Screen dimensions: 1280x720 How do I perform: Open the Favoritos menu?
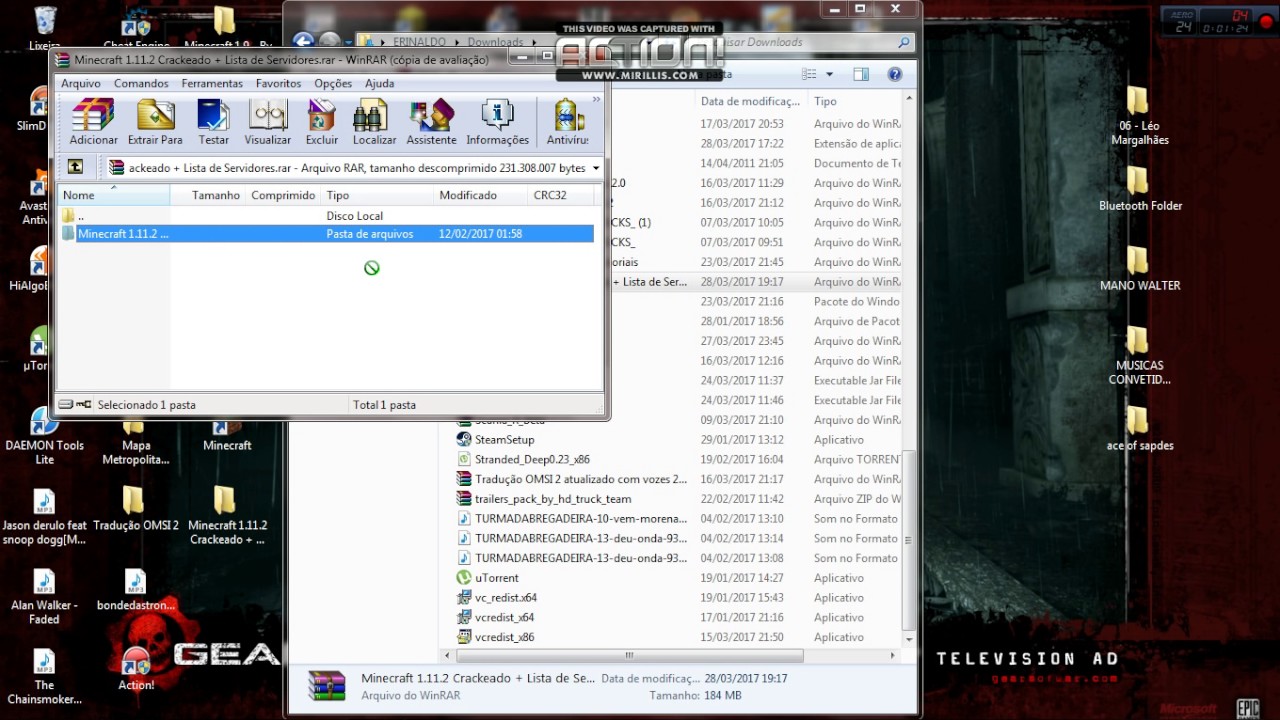tap(278, 84)
